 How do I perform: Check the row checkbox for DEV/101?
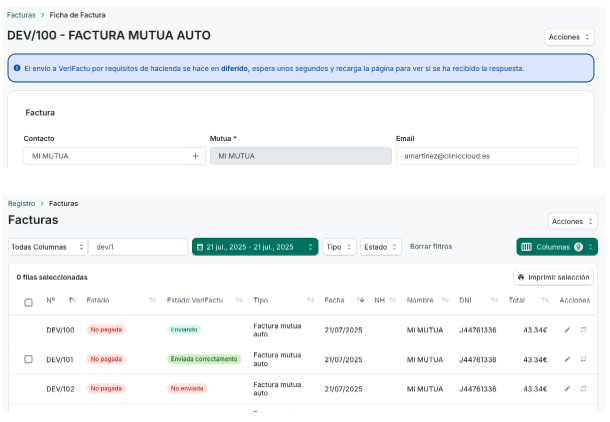(x=28, y=359)
